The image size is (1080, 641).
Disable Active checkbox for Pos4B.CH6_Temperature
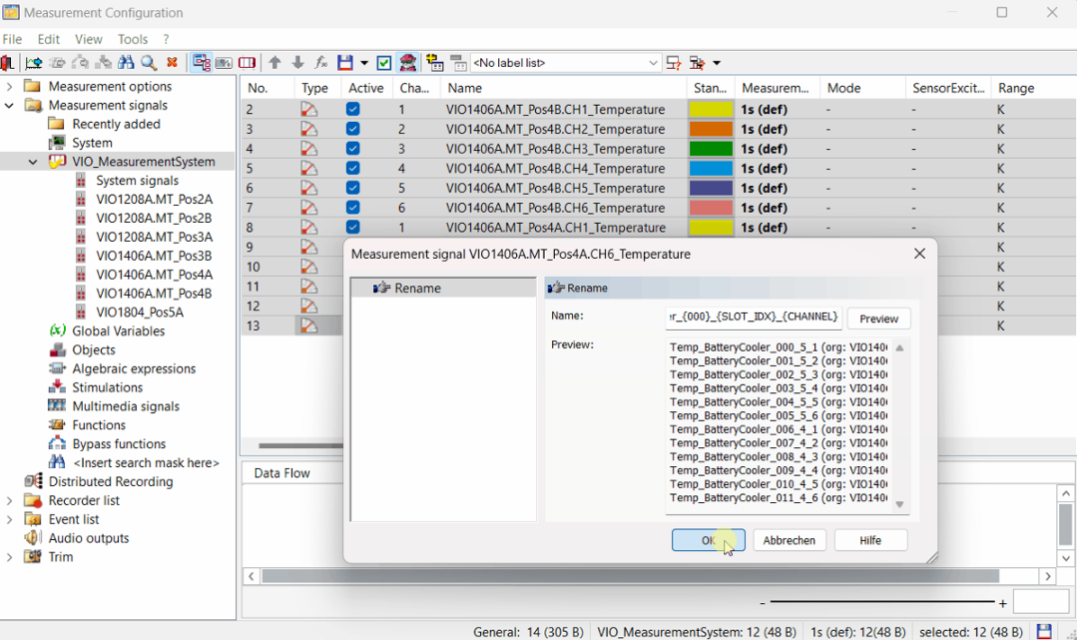pyautogui.click(x=353, y=208)
